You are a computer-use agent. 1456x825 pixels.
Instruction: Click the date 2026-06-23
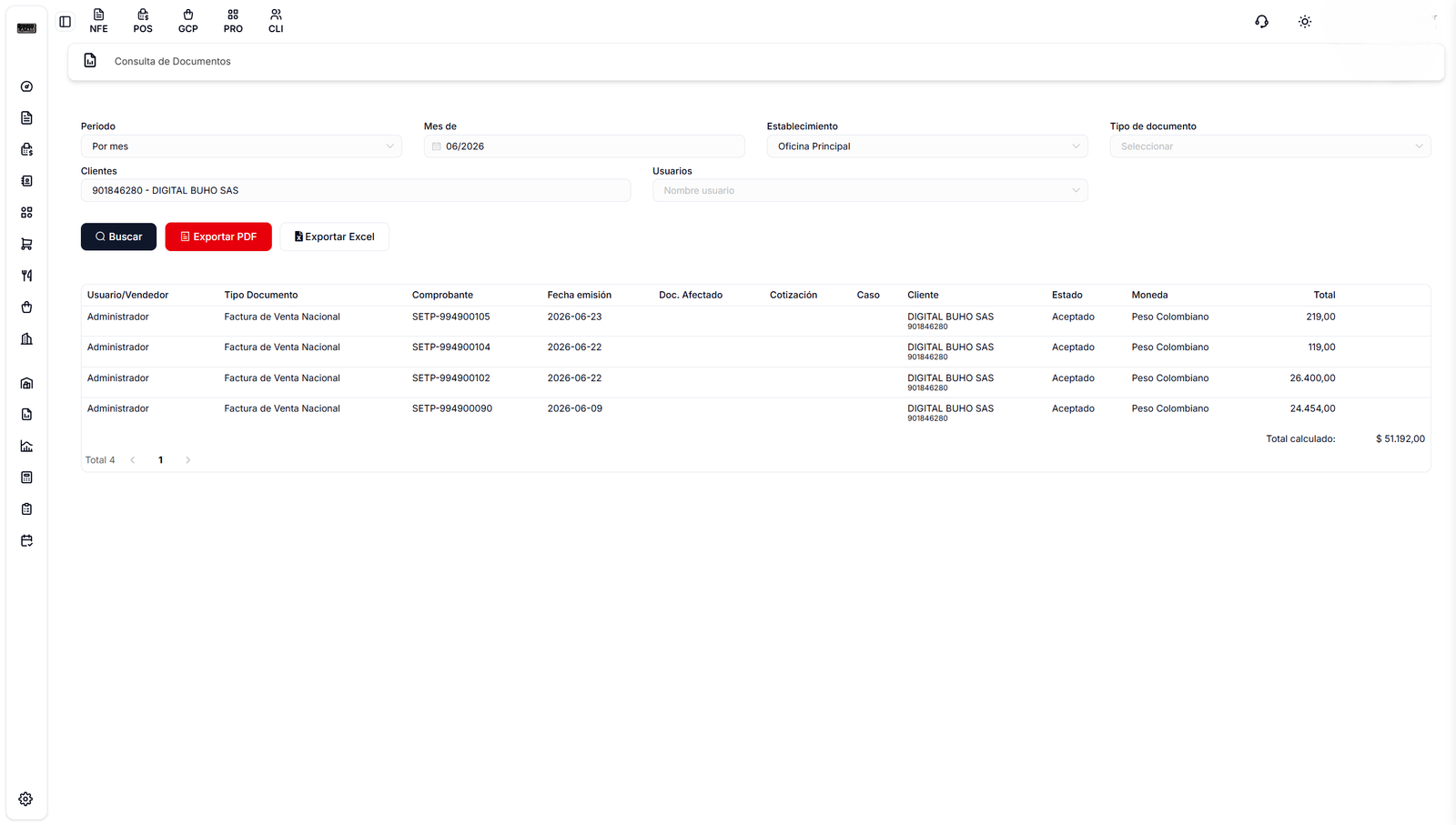574,317
